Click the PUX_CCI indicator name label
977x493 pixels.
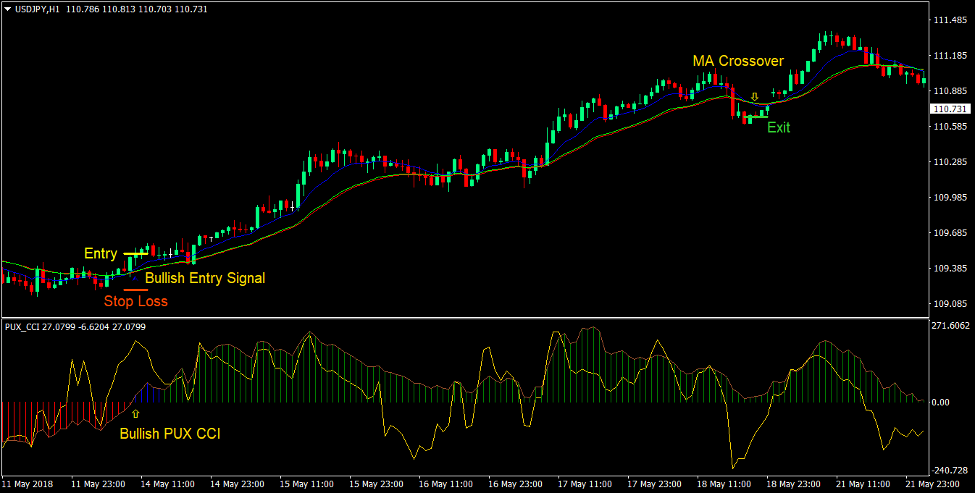click(x=22, y=327)
